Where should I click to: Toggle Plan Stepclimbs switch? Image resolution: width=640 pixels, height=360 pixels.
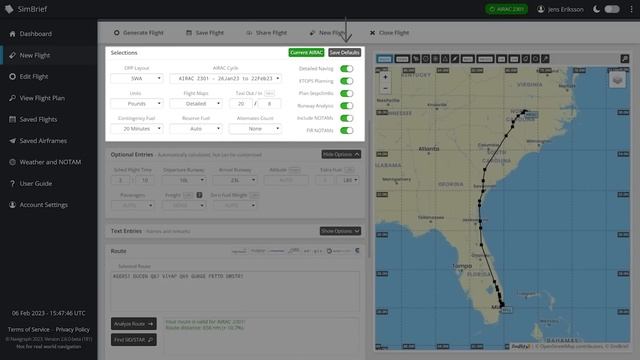347,93
